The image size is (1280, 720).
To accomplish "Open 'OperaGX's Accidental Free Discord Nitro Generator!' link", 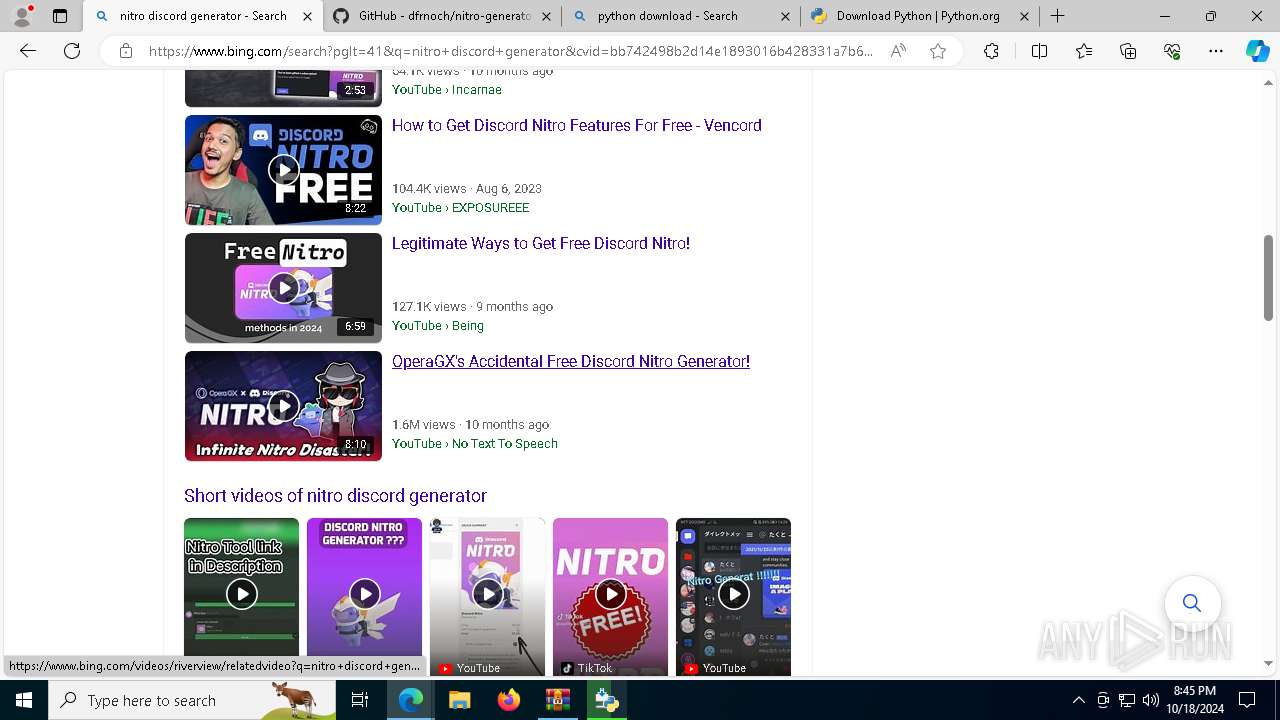I will (x=571, y=361).
